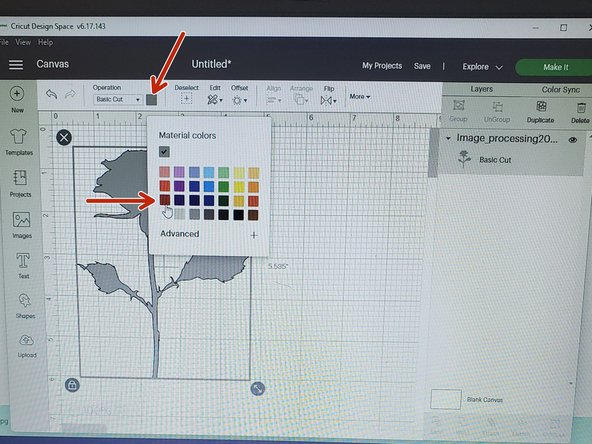Pick the bright red swatch in the second row

coord(165,186)
